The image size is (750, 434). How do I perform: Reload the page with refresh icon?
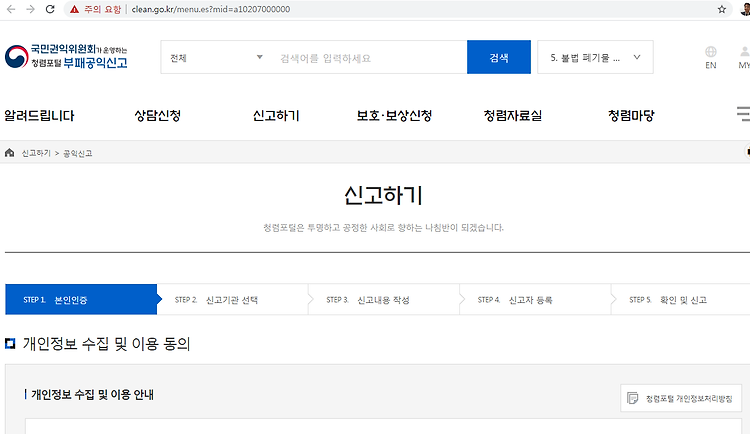[x=50, y=9]
